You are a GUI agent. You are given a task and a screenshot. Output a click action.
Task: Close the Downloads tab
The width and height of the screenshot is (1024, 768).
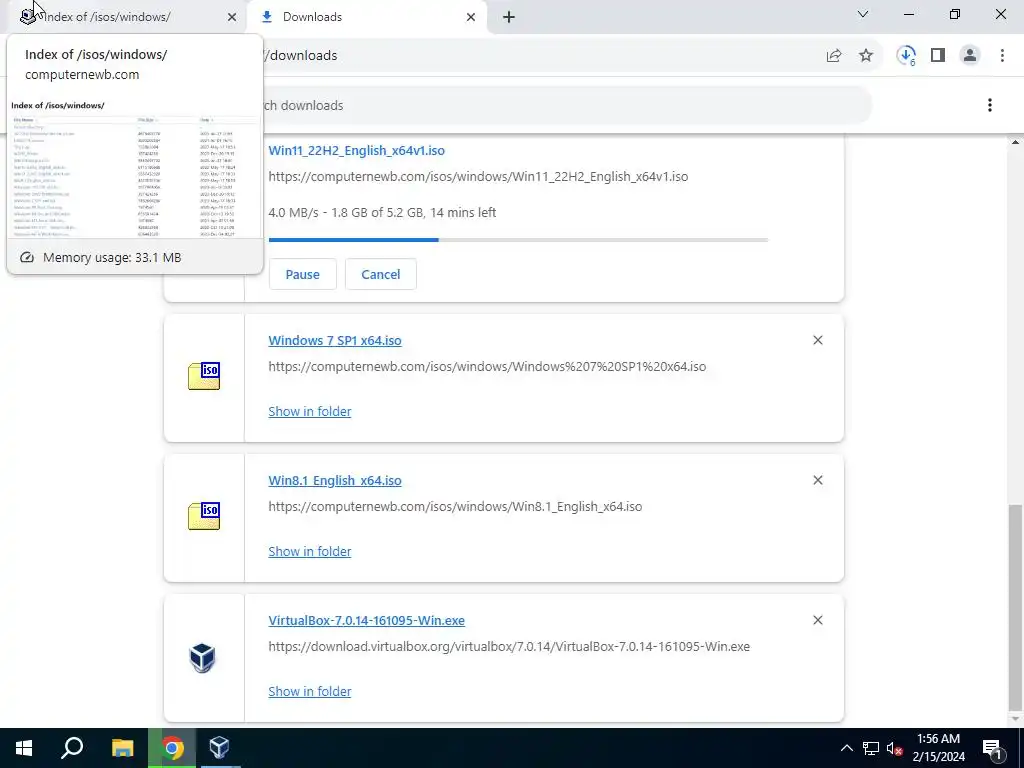point(471,17)
